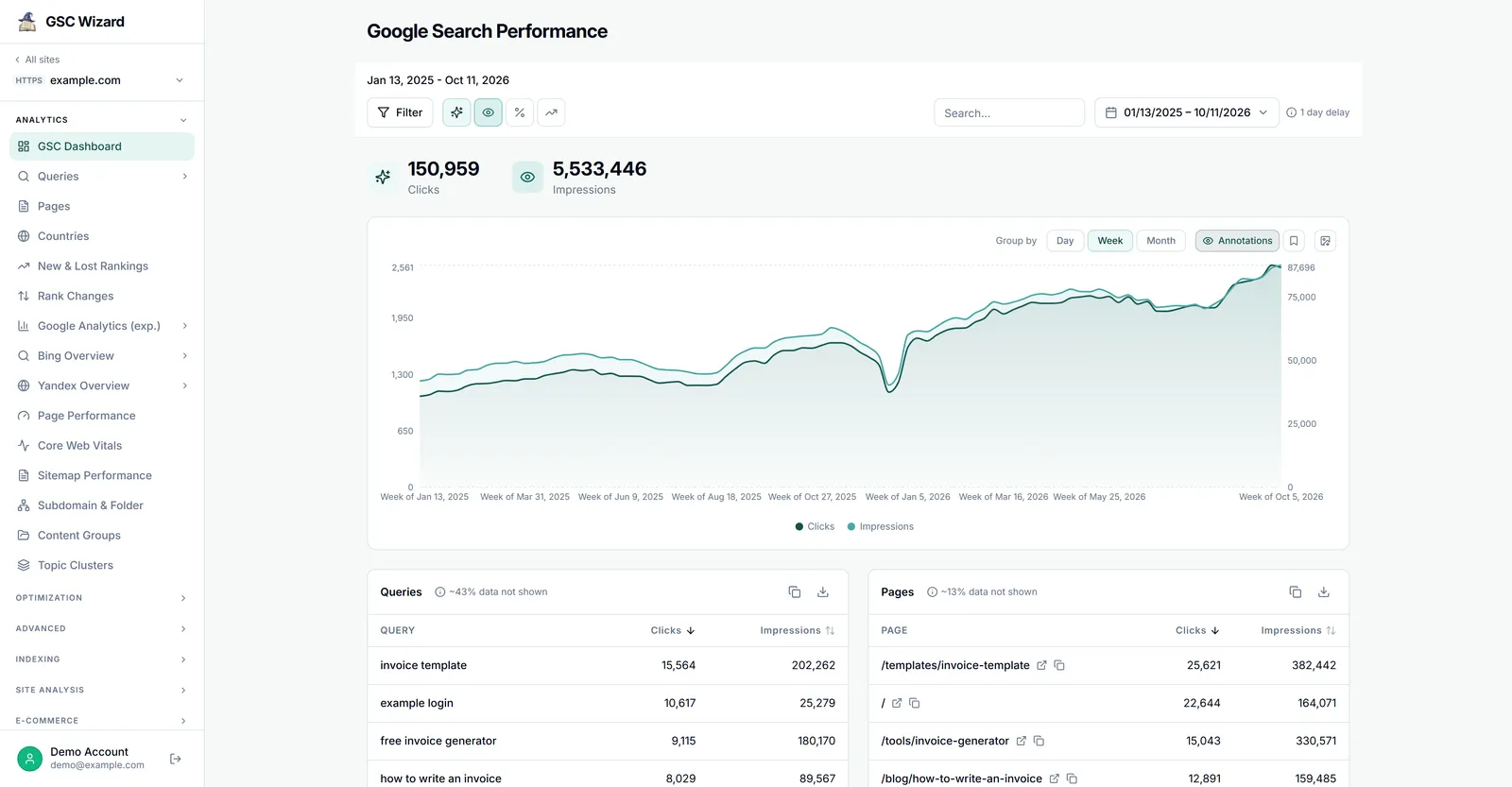Open the example.com site selector dropdown

100,80
